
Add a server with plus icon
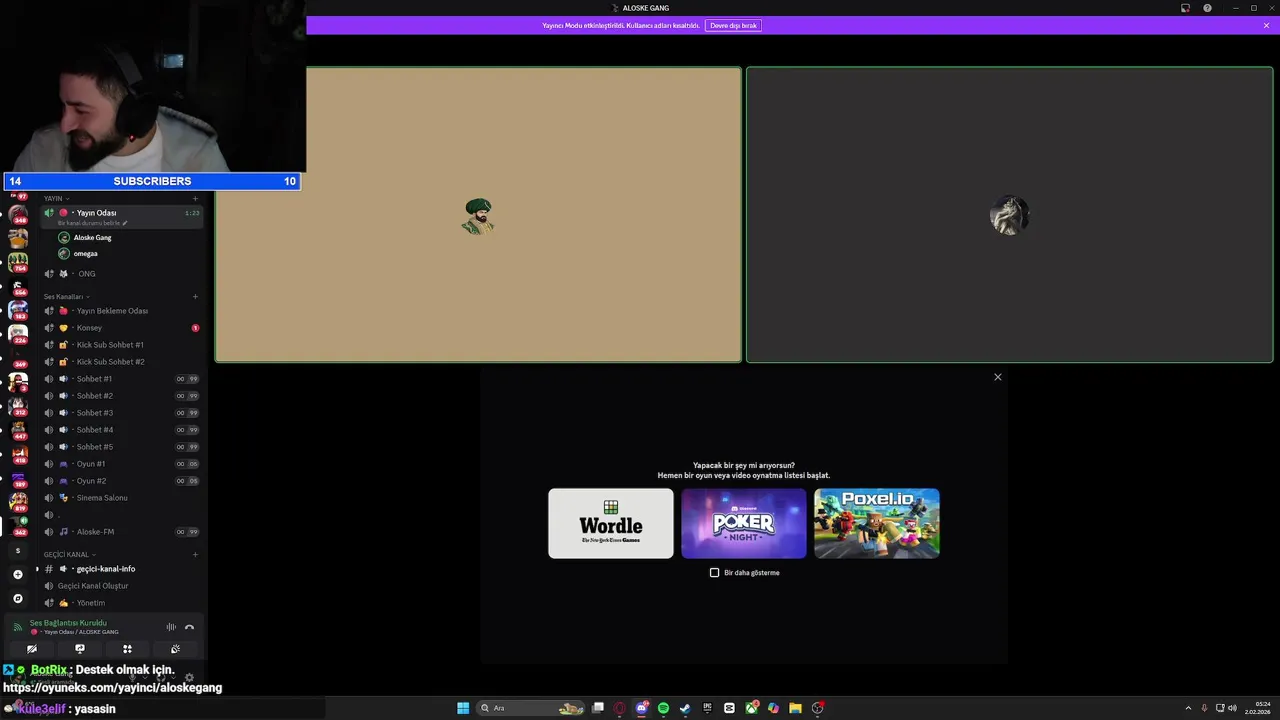click(17, 574)
